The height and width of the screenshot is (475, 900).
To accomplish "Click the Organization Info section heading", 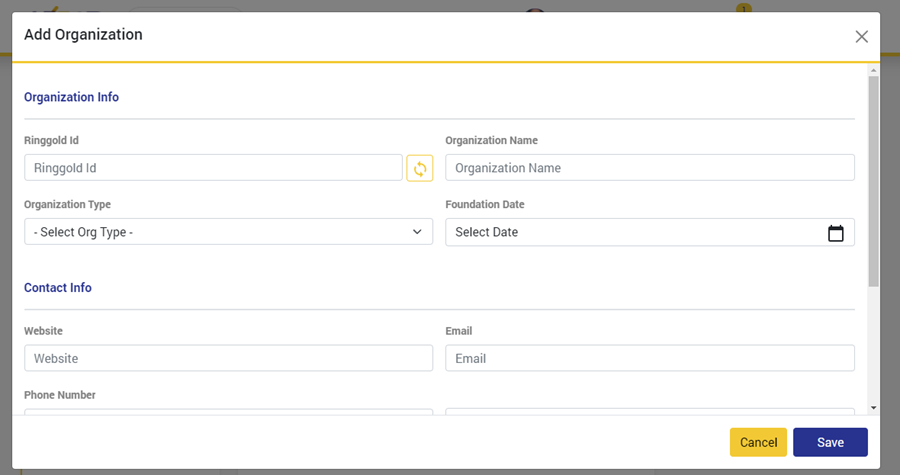I will click(71, 97).
